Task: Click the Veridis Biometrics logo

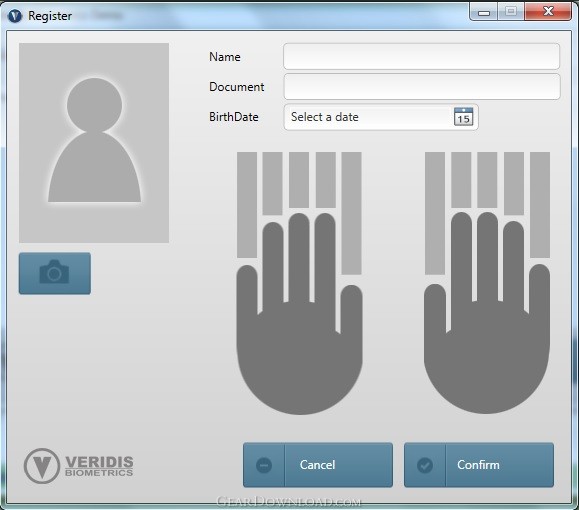Action: click(x=79, y=466)
